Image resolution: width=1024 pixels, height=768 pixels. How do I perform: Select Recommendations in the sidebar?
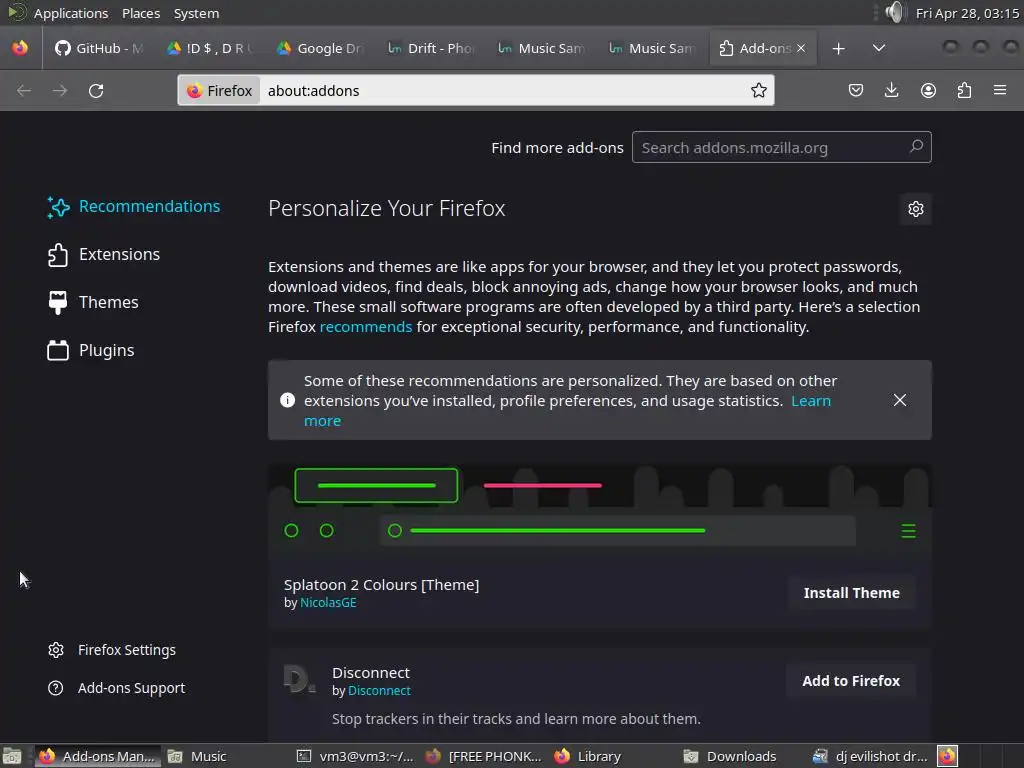(x=134, y=206)
